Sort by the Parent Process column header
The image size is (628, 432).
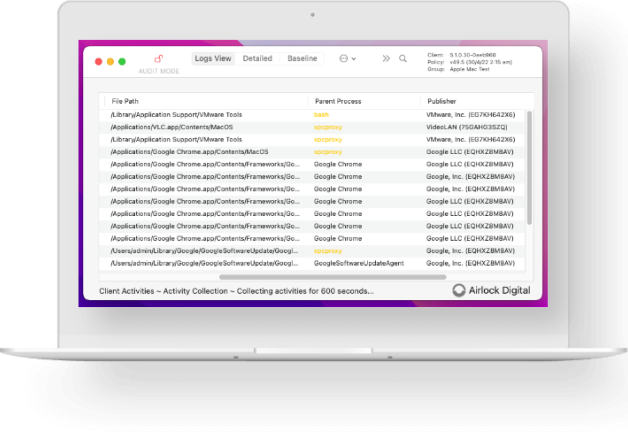coord(338,101)
